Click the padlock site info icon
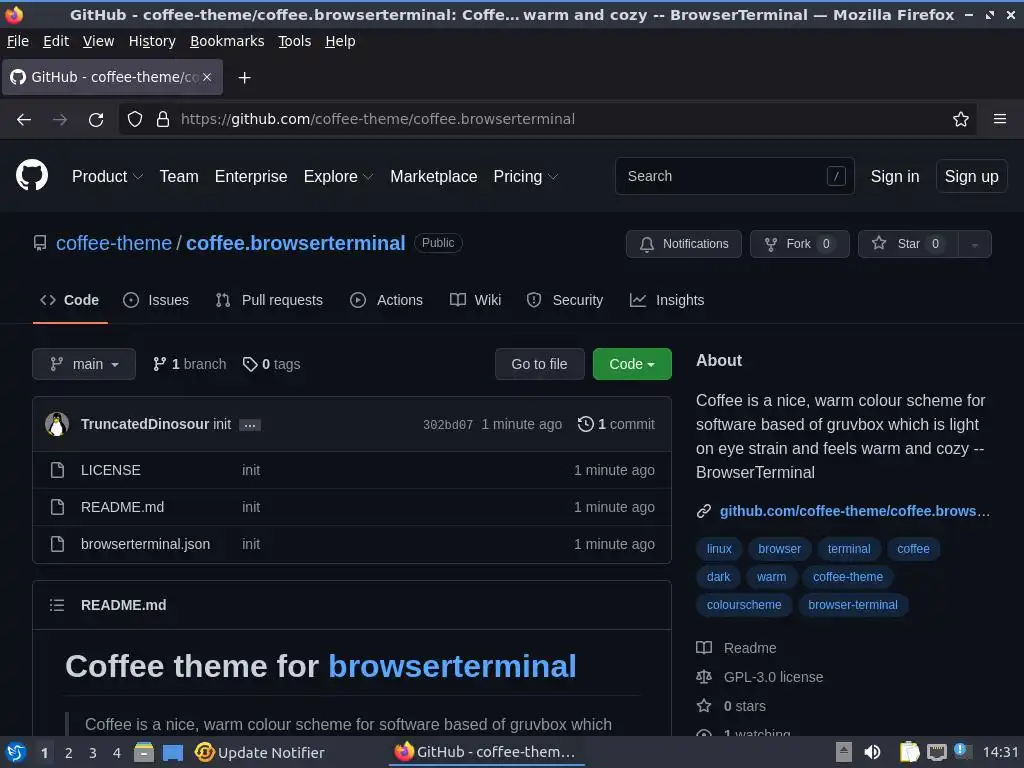This screenshot has height=768, width=1024. click(x=163, y=119)
